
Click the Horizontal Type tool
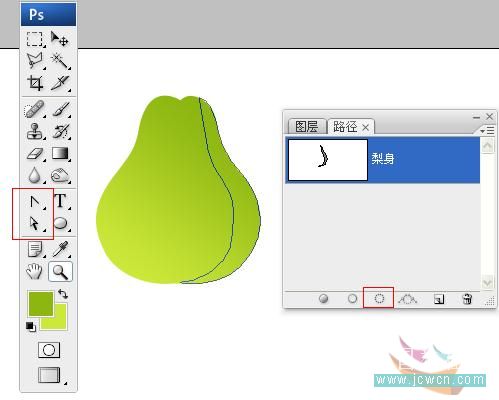[60, 201]
